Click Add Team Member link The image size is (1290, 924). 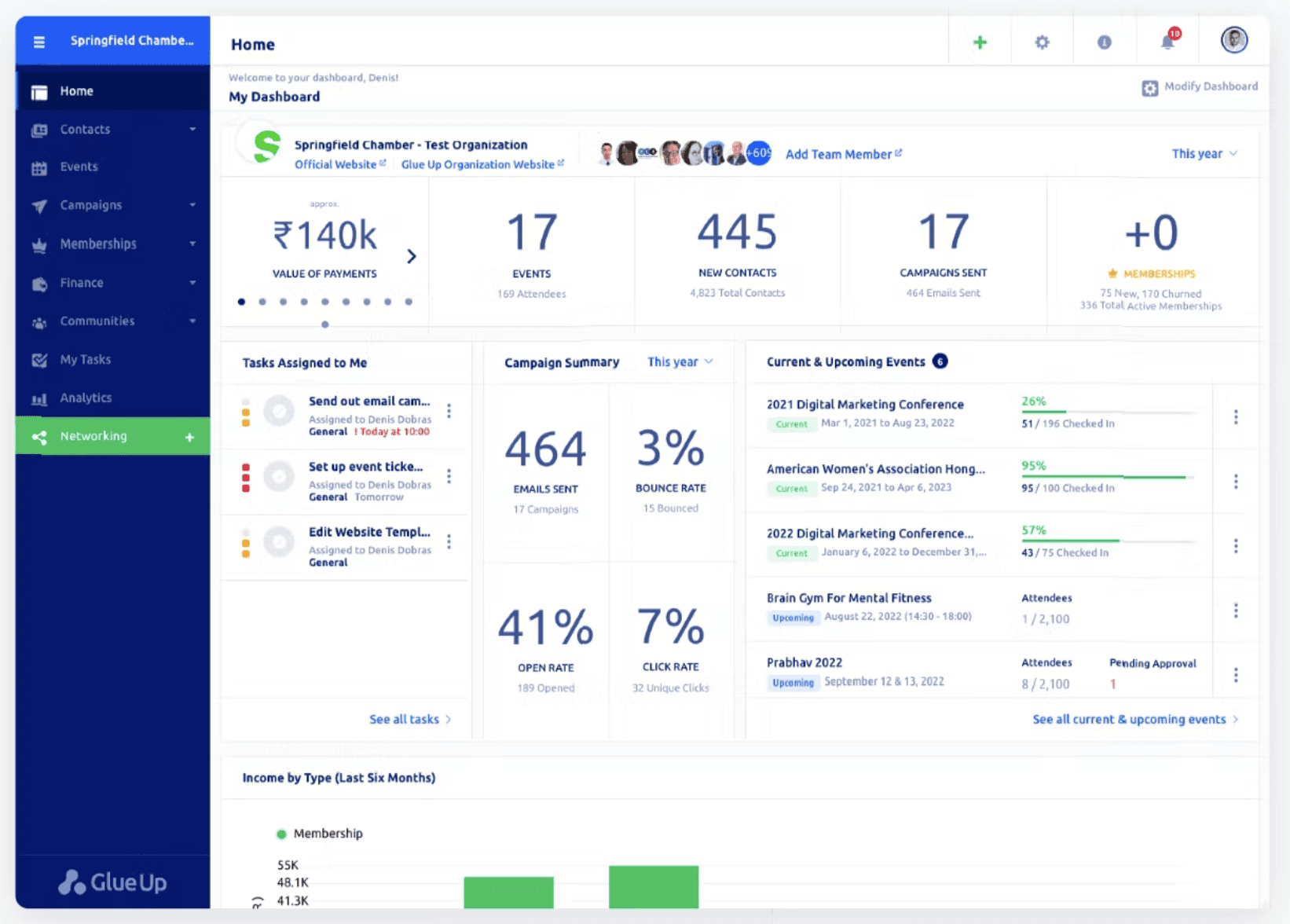click(844, 154)
